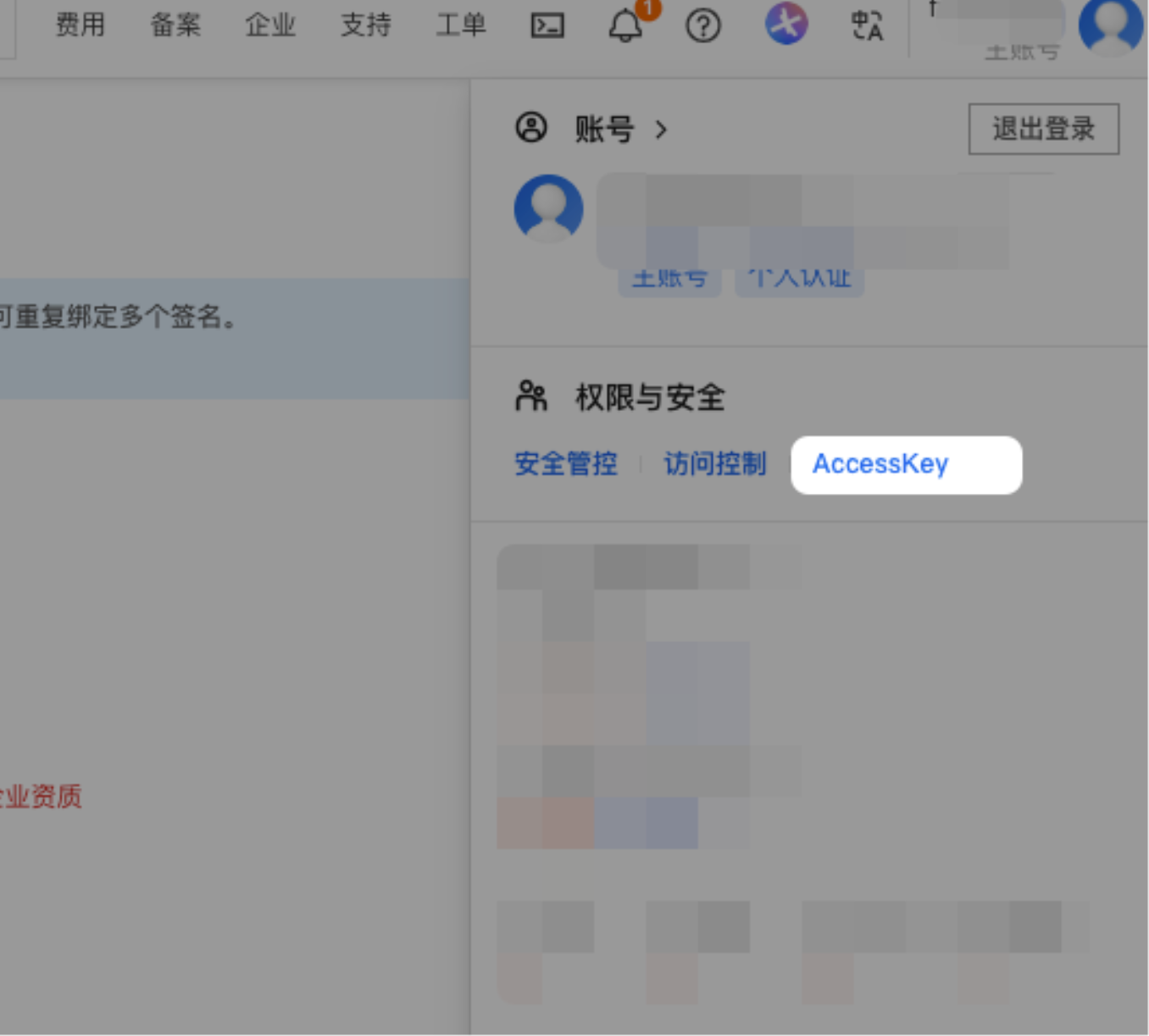The width and height of the screenshot is (1149, 1036).
Task: Open the 备案 menu
Action: (175, 25)
